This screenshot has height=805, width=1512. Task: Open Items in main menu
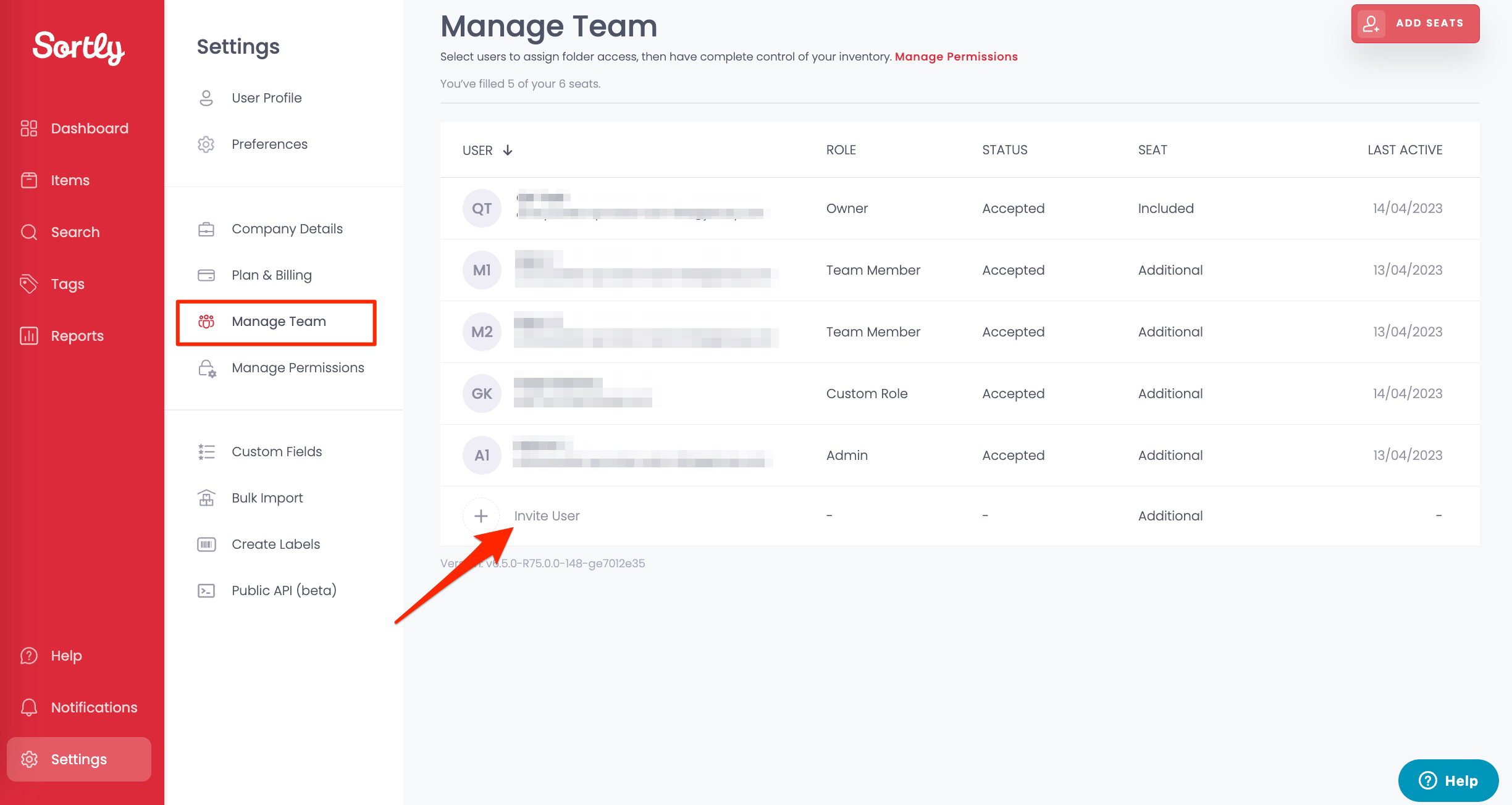coord(70,180)
